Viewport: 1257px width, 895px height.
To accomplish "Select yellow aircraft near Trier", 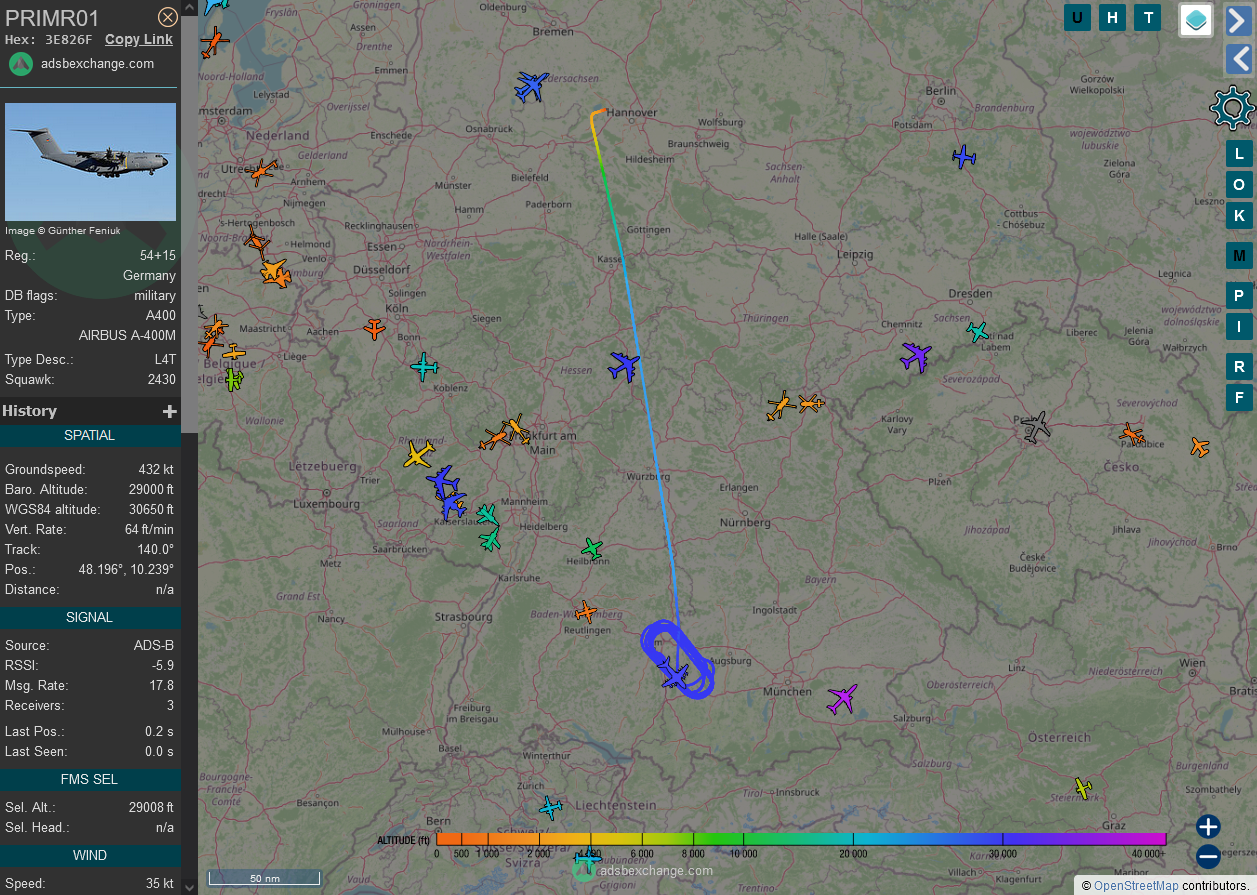I will (418, 455).
